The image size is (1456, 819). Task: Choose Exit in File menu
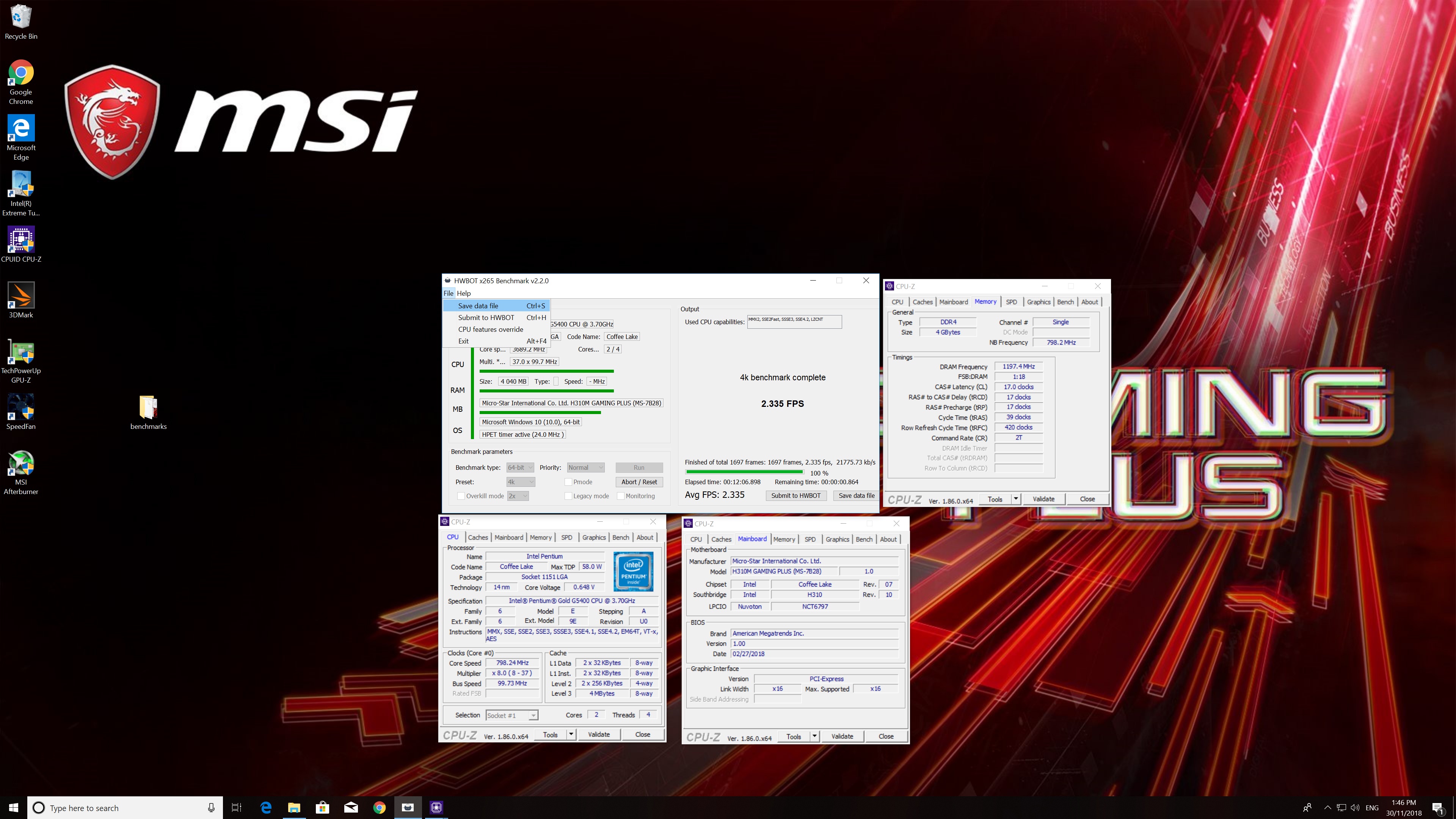pyautogui.click(x=496, y=341)
